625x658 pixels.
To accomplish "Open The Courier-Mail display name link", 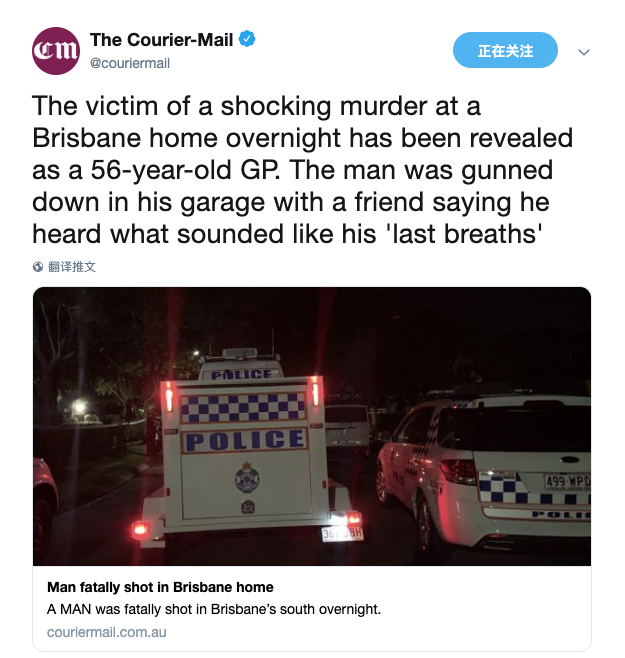I will click(x=161, y=40).
